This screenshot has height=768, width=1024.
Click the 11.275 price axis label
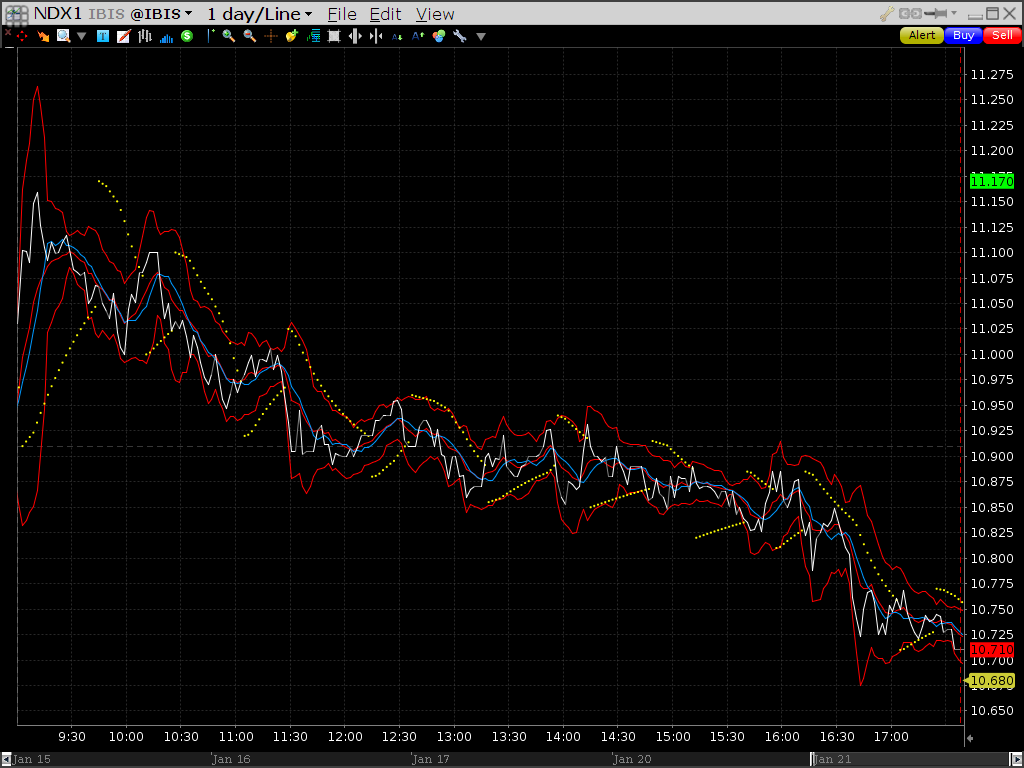(992, 74)
